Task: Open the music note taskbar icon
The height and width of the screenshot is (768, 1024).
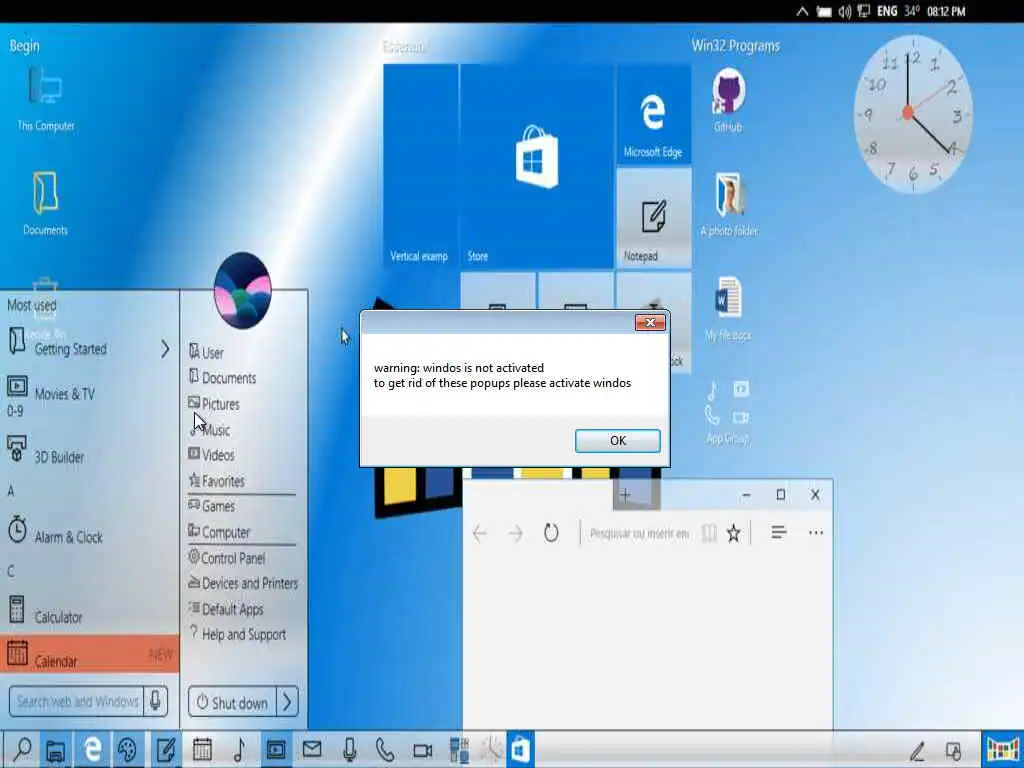Action: coord(239,749)
